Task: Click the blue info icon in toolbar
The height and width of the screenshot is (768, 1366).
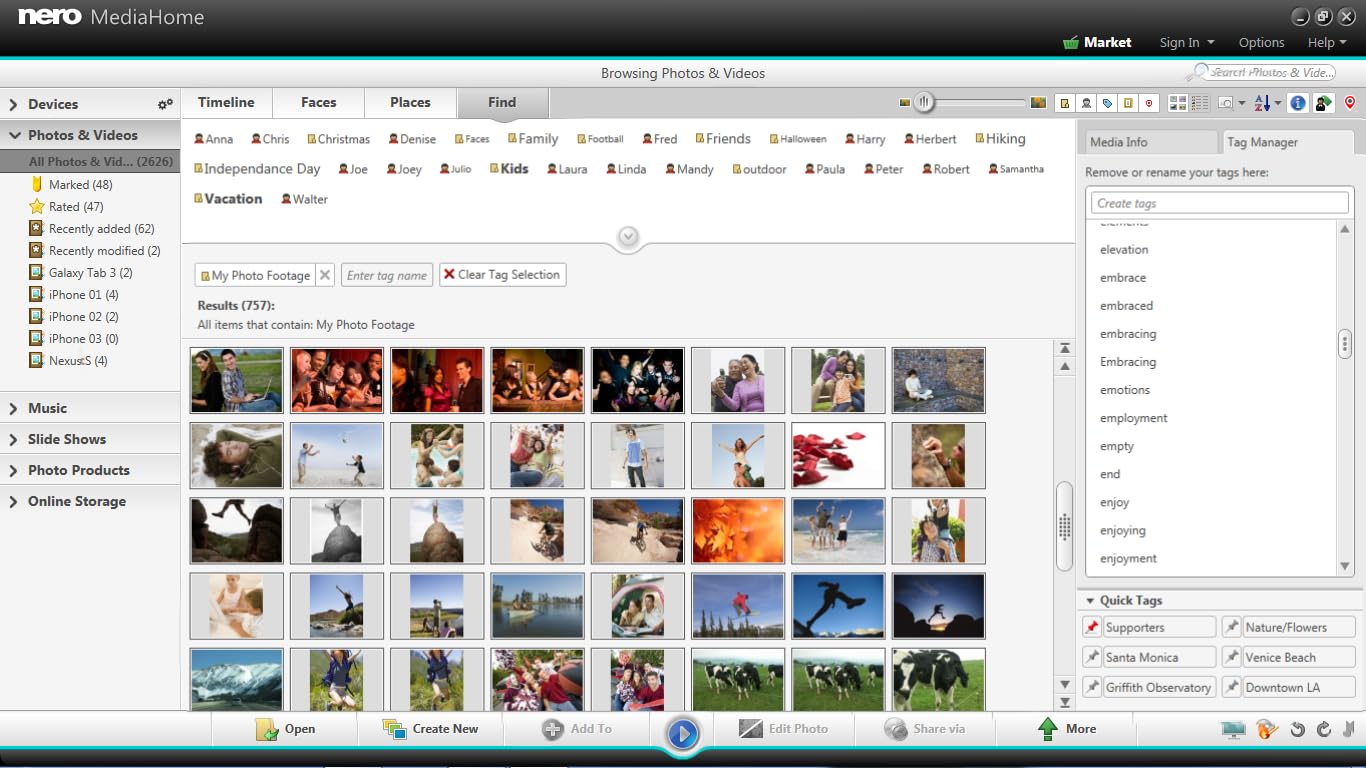Action: point(1297,103)
